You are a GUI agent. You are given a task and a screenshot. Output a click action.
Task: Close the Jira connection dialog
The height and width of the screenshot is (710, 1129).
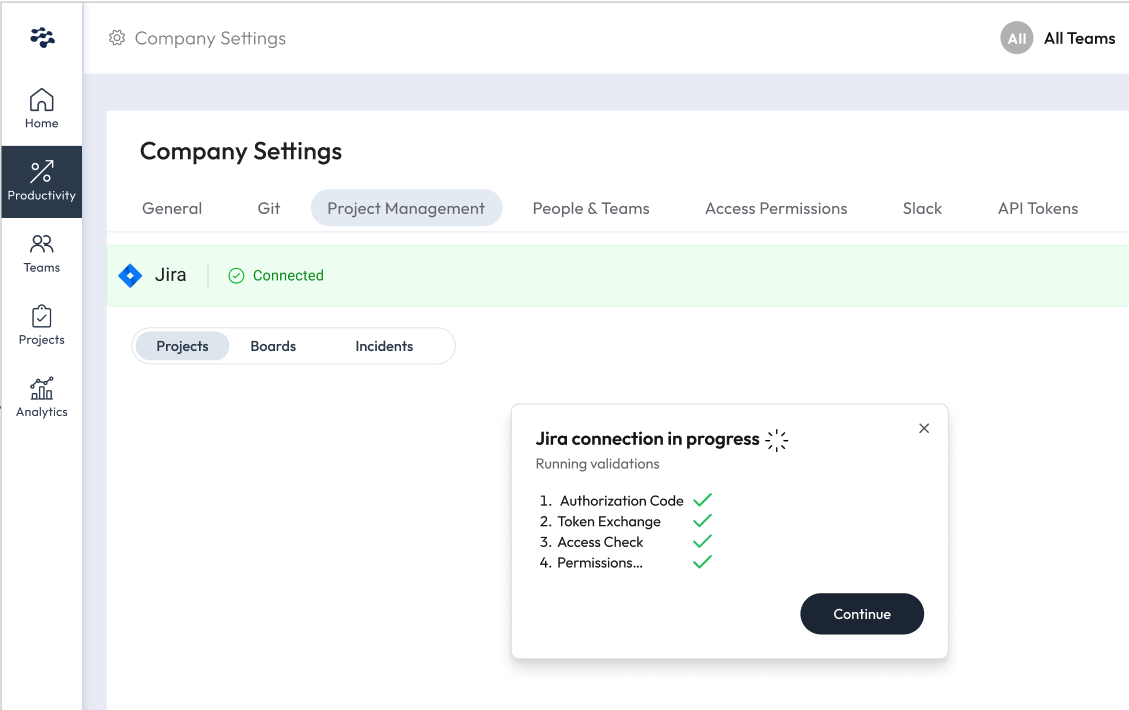(924, 428)
